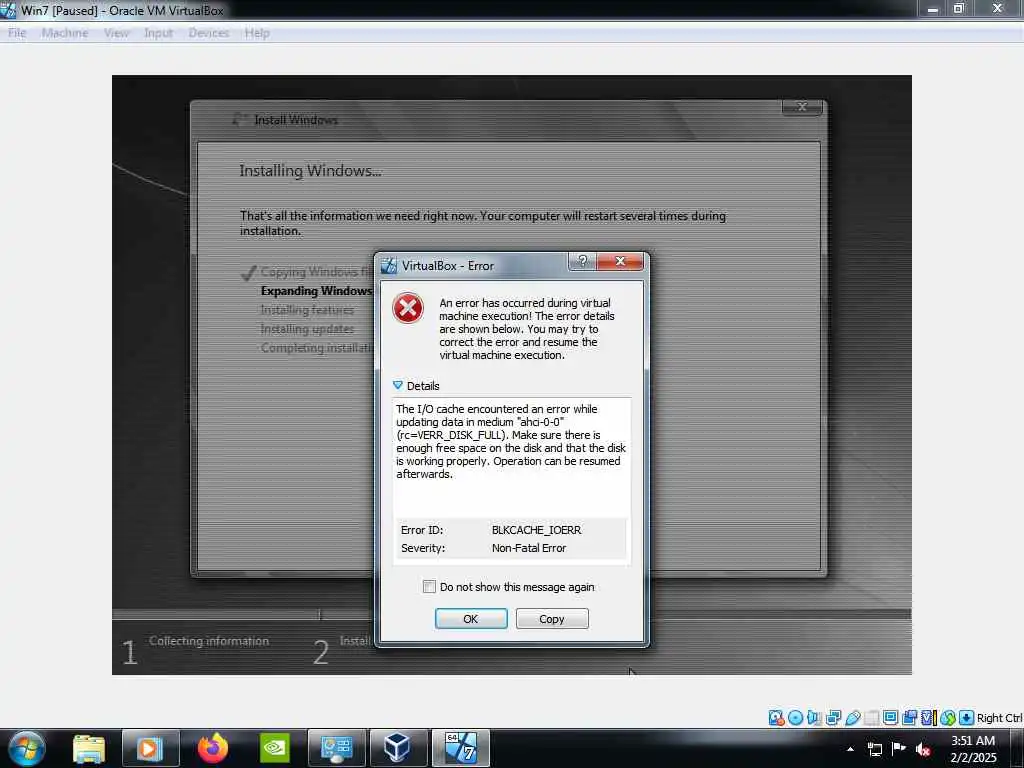
Task: Open the NVIDIA app from taskbar
Action: (275, 748)
